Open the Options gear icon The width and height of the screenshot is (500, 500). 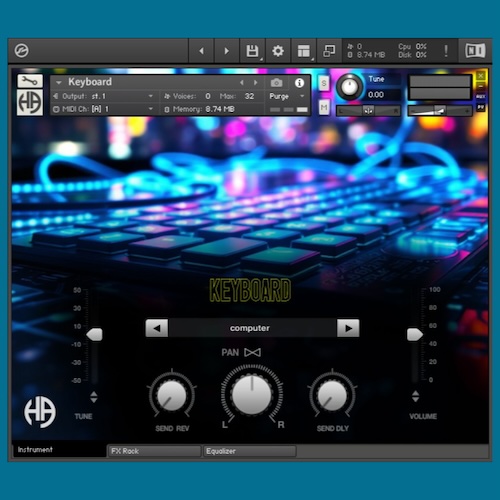click(x=278, y=51)
